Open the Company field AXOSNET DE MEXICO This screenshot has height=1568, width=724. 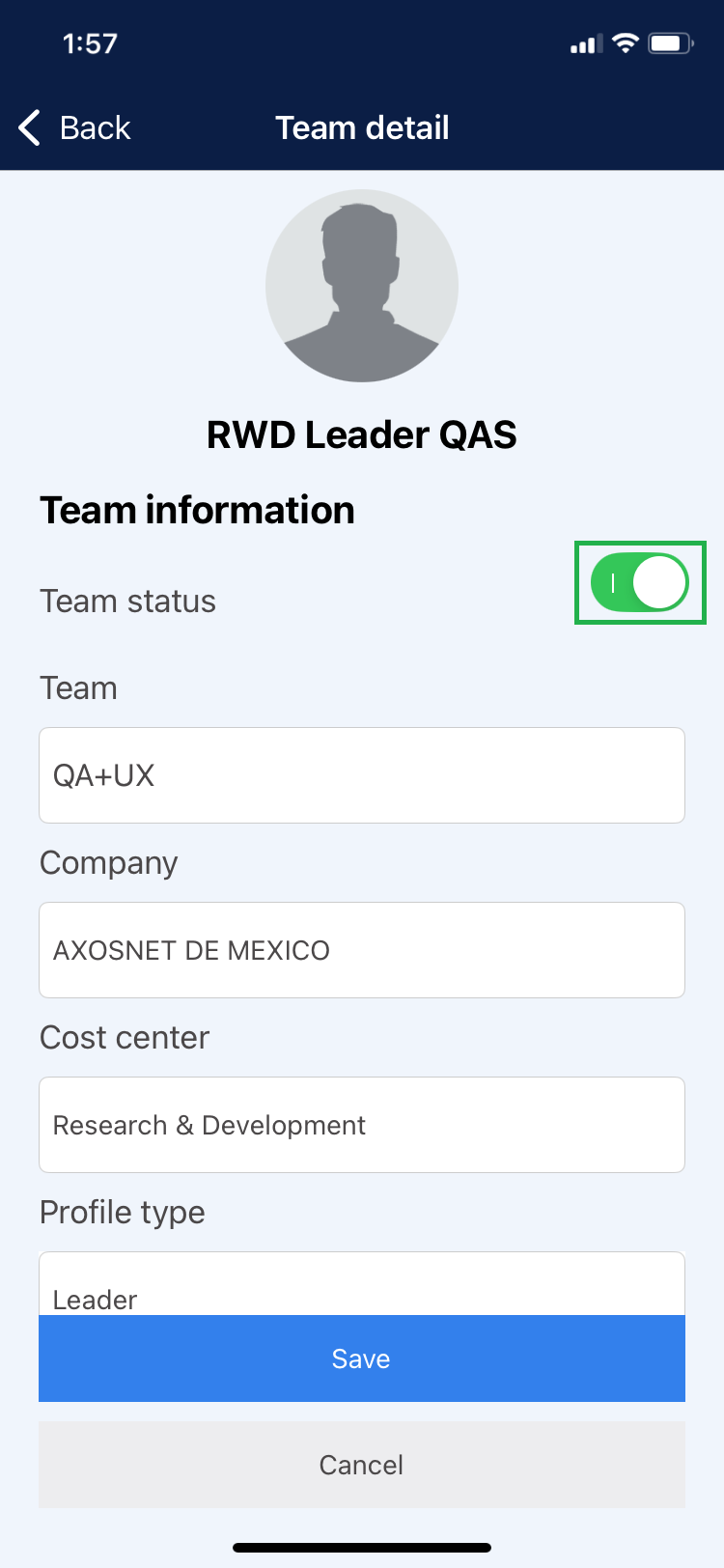click(x=362, y=950)
